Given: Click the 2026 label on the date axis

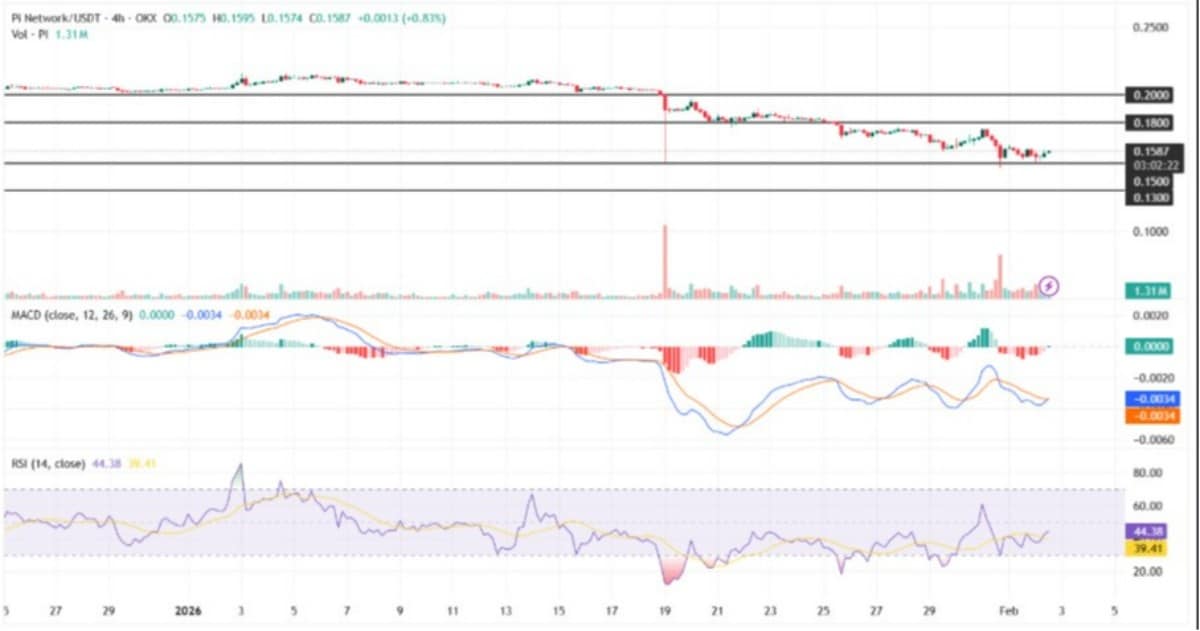Looking at the screenshot, I should (x=188, y=608).
